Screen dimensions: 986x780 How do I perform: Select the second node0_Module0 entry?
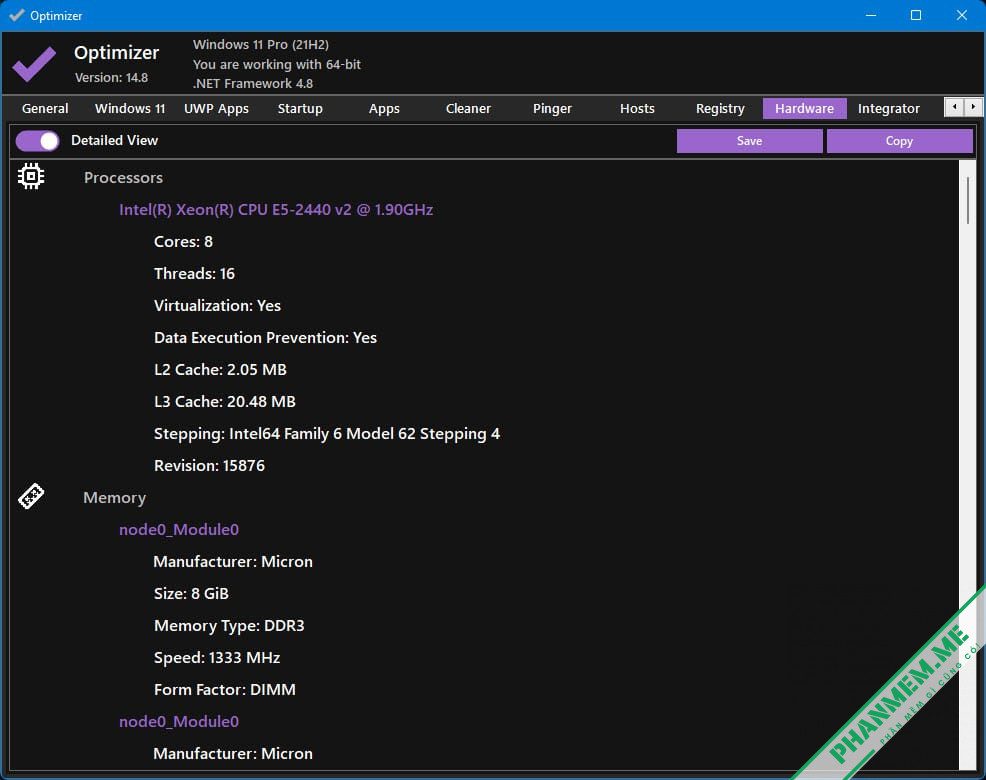pos(179,722)
